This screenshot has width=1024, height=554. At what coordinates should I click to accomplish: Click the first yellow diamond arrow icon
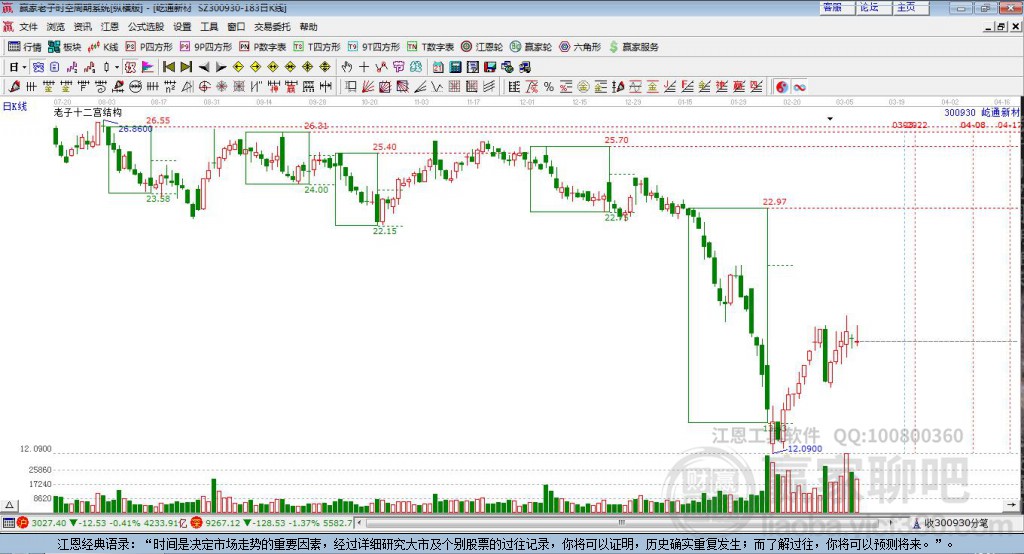[x=238, y=67]
